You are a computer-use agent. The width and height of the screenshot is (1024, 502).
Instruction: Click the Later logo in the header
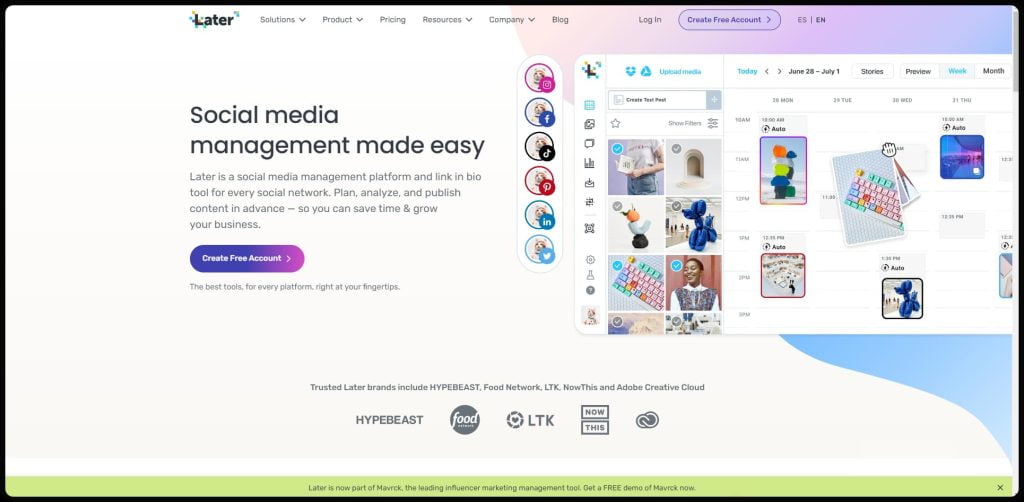(x=214, y=20)
